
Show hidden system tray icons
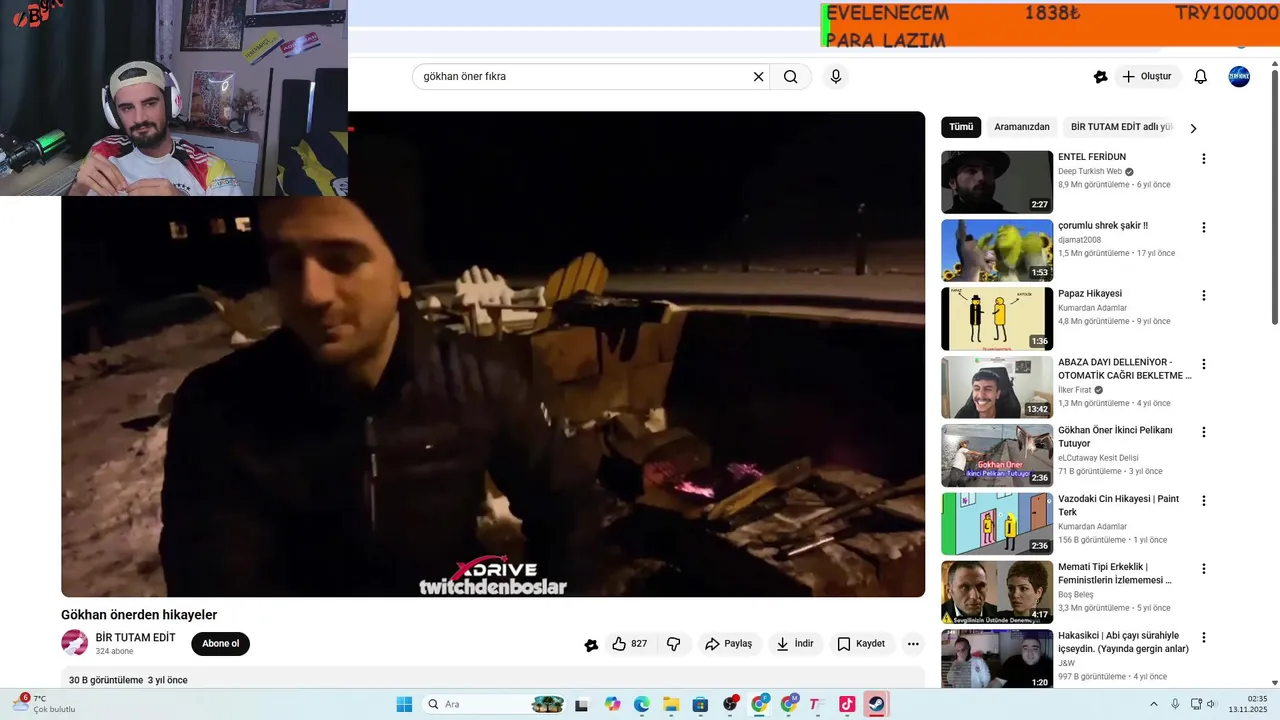pyautogui.click(x=1153, y=704)
